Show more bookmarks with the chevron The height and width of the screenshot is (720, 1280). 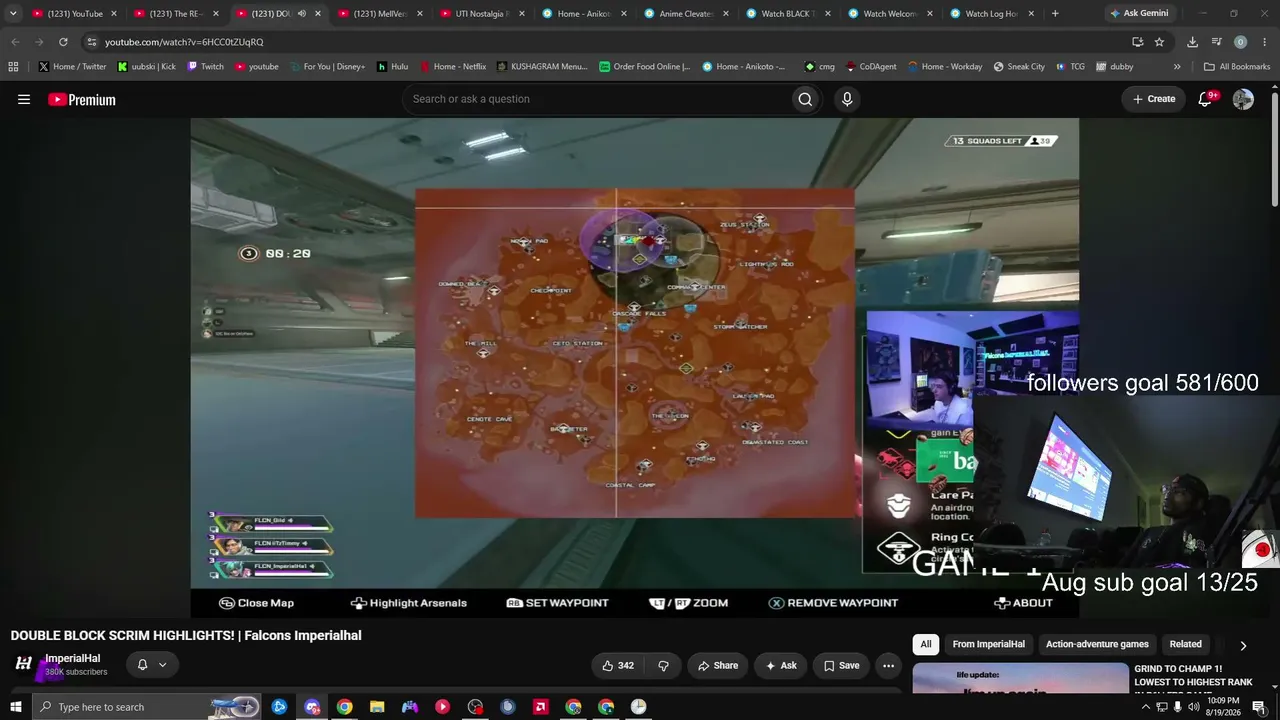point(1177,67)
